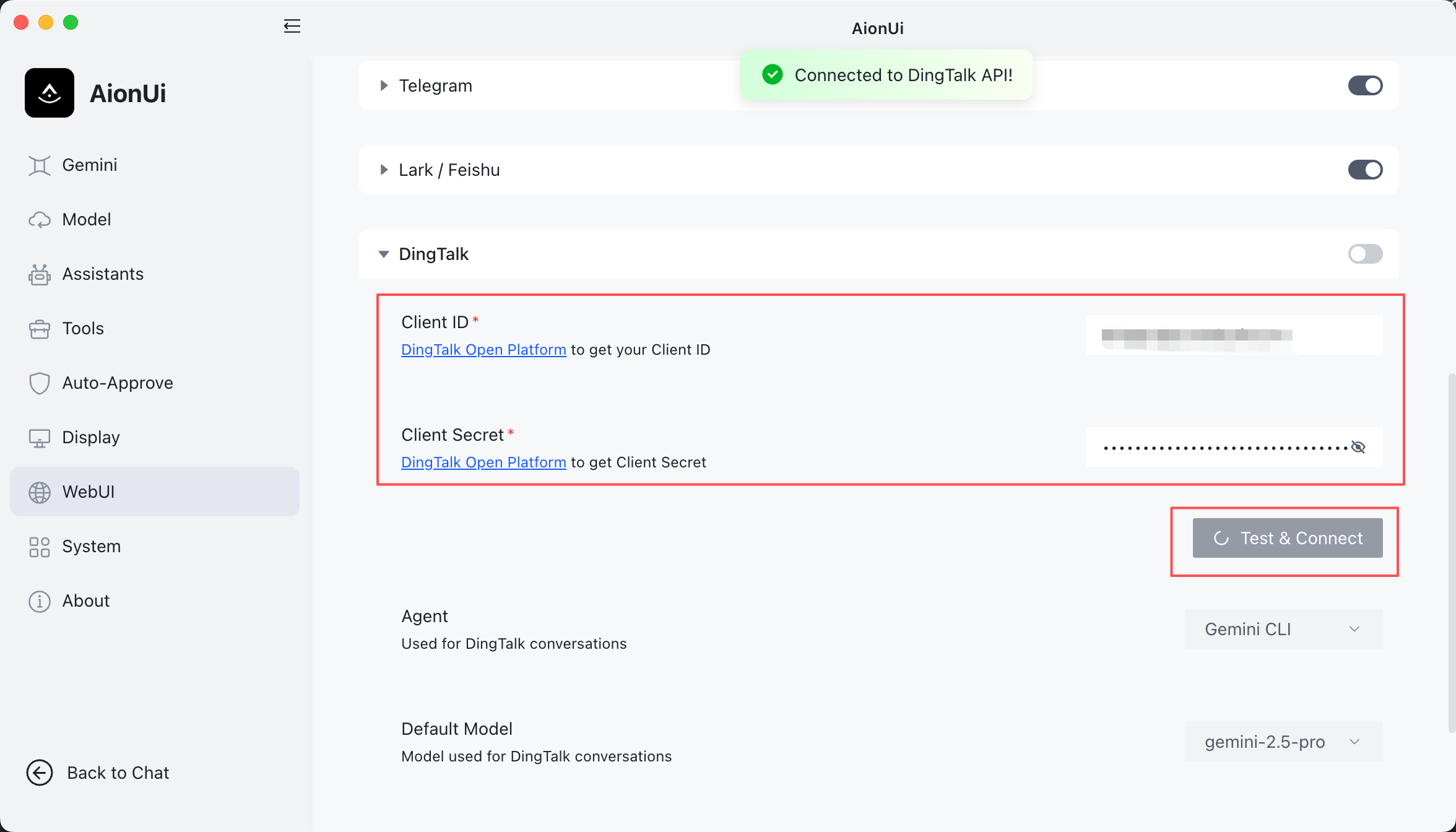Disable the Telegram channel toggle
Screen dimensions: 1456x832
tap(1365, 85)
